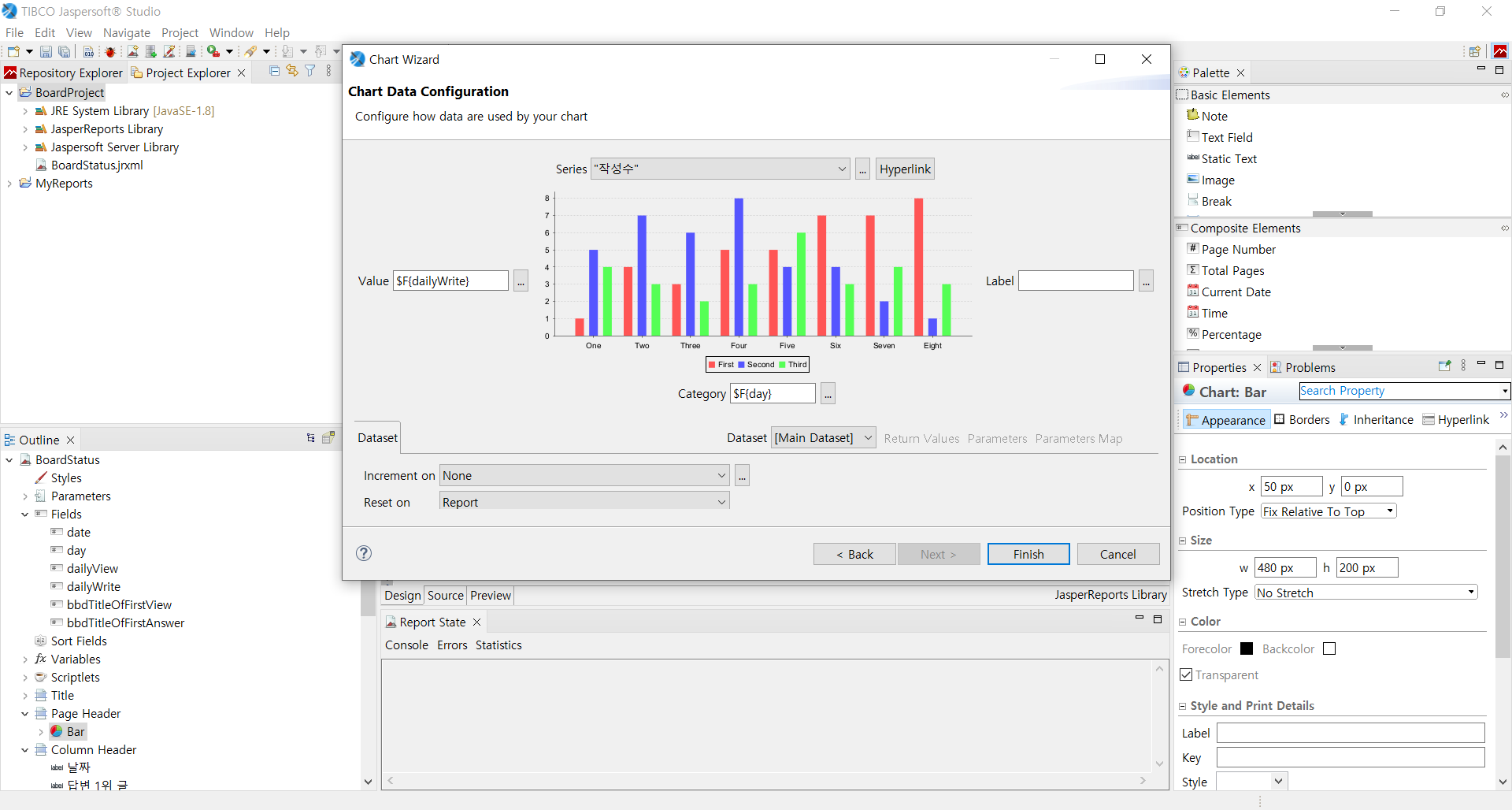Open Category expression editor ellipsis button
This screenshot has height=810, width=1512.
pyautogui.click(x=828, y=393)
